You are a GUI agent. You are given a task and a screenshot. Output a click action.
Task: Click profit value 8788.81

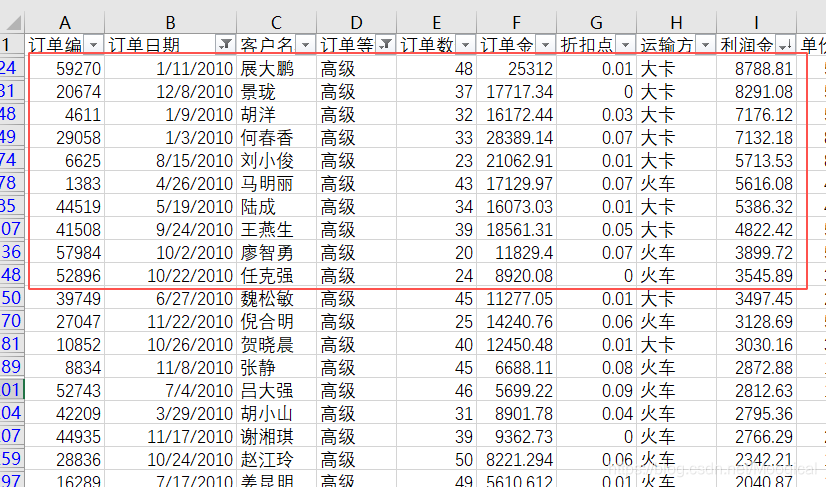point(764,69)
